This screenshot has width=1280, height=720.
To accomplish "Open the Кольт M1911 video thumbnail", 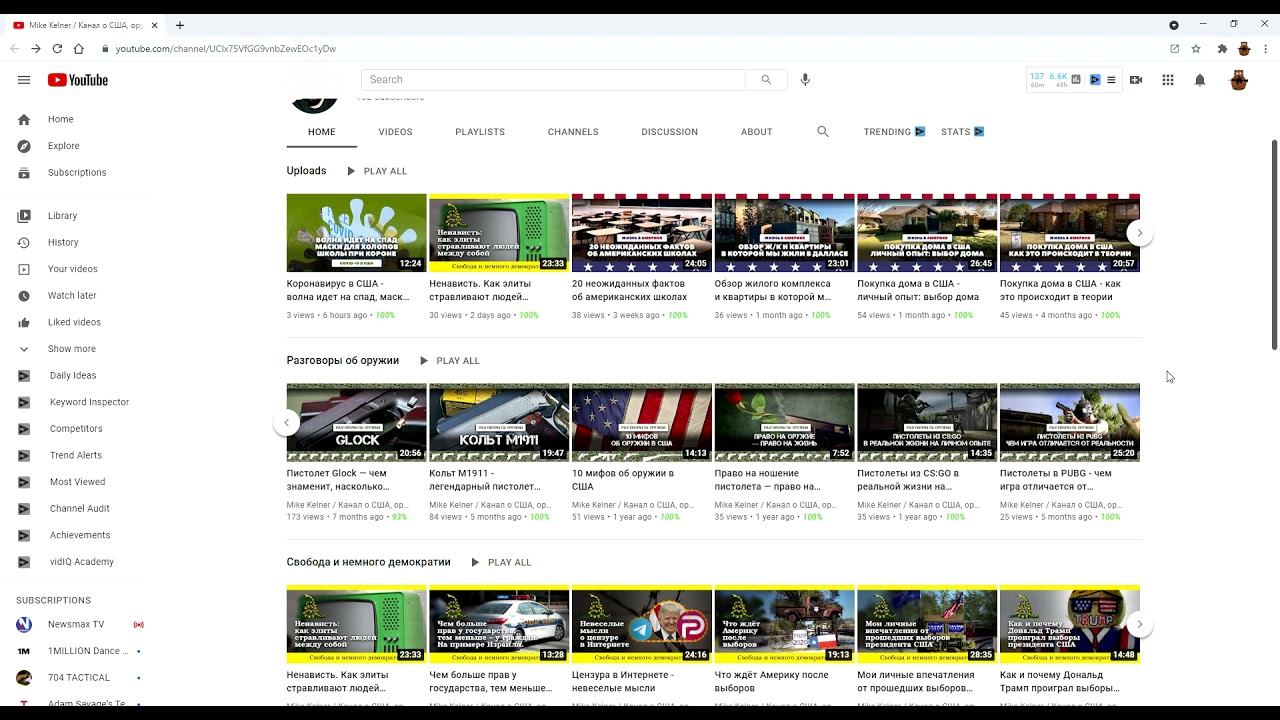I will [499, 422].
